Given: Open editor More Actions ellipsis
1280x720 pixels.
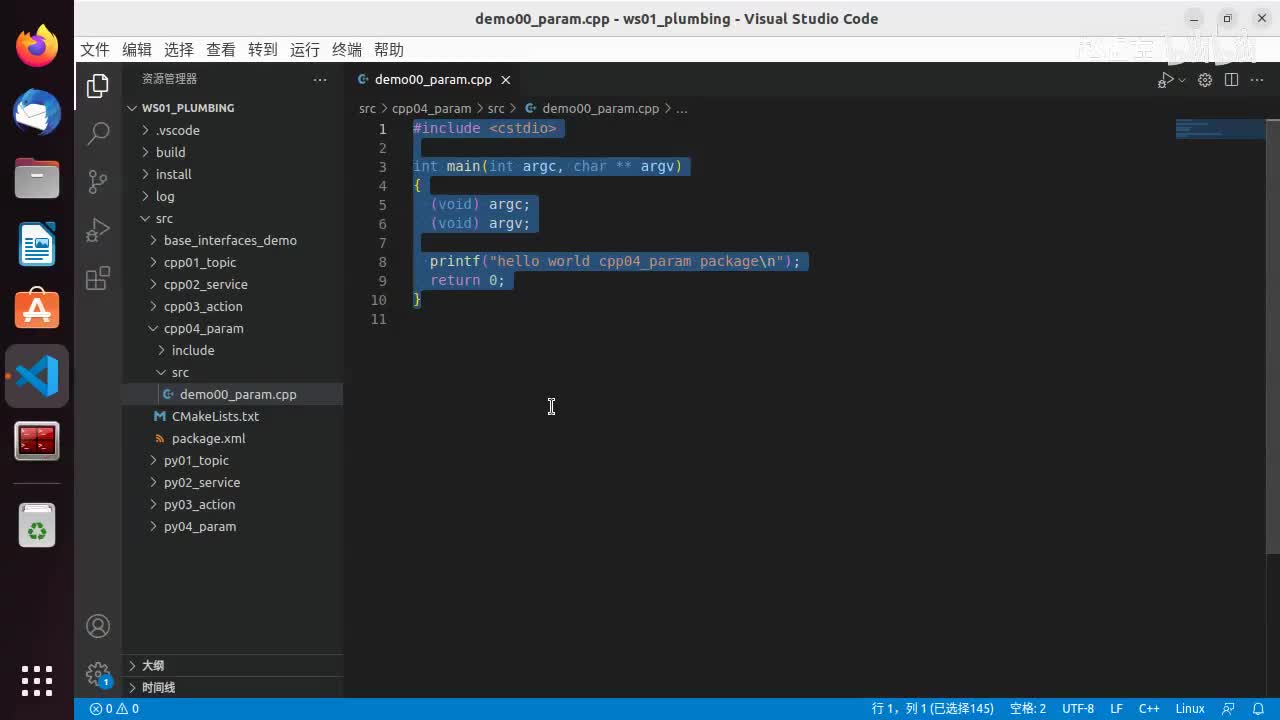Looking at the screenshot, I should pyautogui.click(x=1257, y=80).
